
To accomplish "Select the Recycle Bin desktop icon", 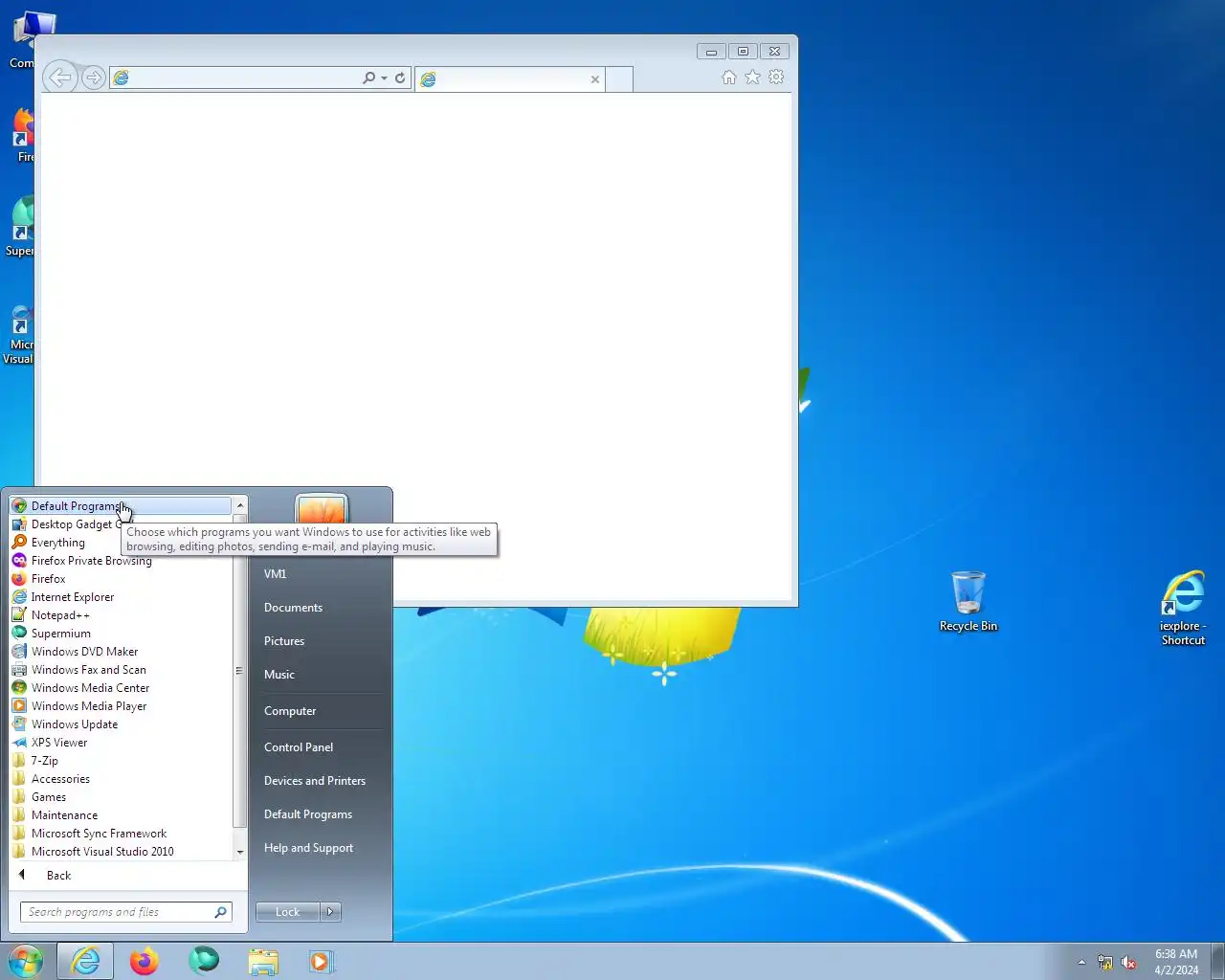I will (x=969, y=601).
